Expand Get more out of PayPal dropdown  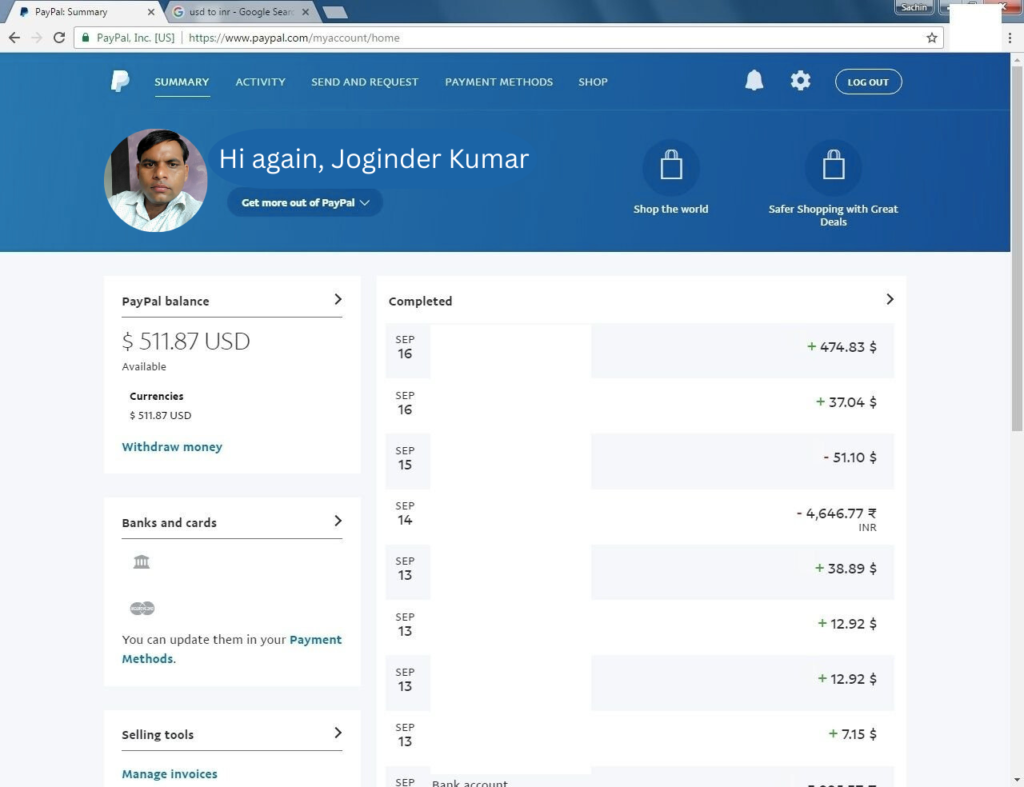tap(305, 202)
